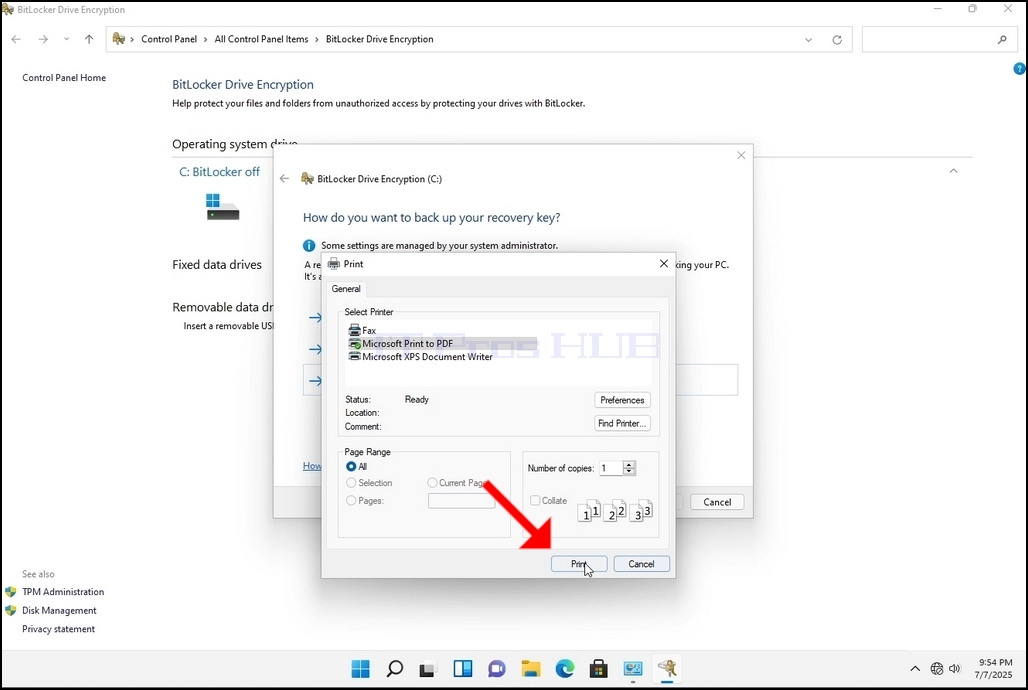Cancel the BitLocker wizard
The image size is (1028, 690).
pos(717,502)
